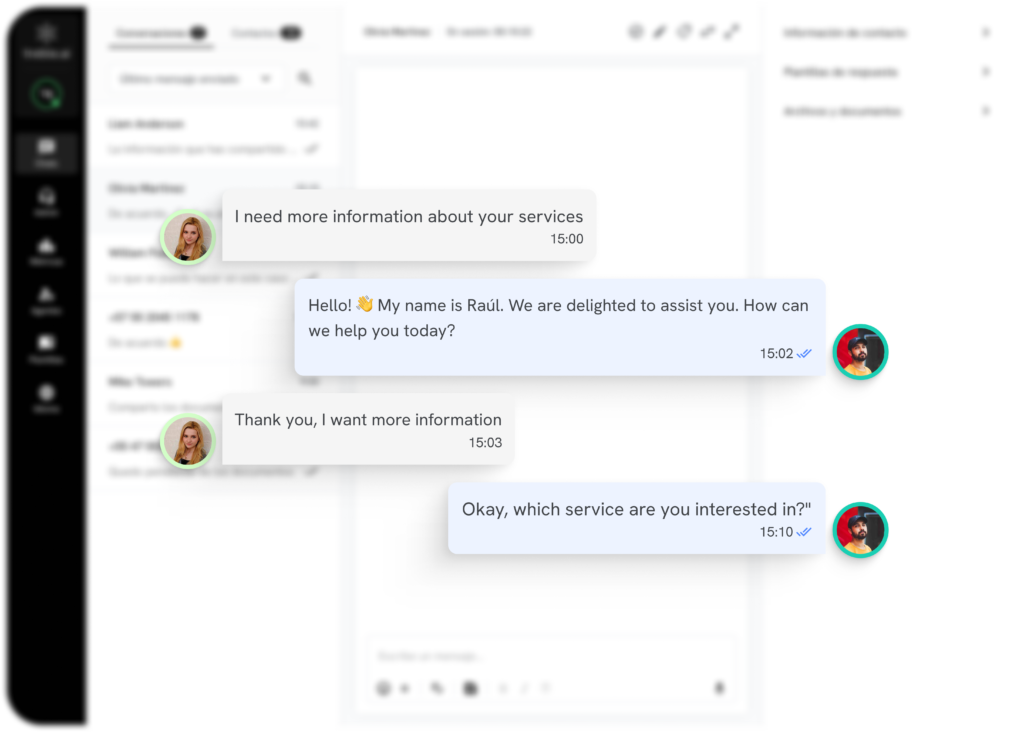Open the Chats section in the sidebar
Image resolution: width=1024 pixels, height=732 pixels.
pos(46,152)
